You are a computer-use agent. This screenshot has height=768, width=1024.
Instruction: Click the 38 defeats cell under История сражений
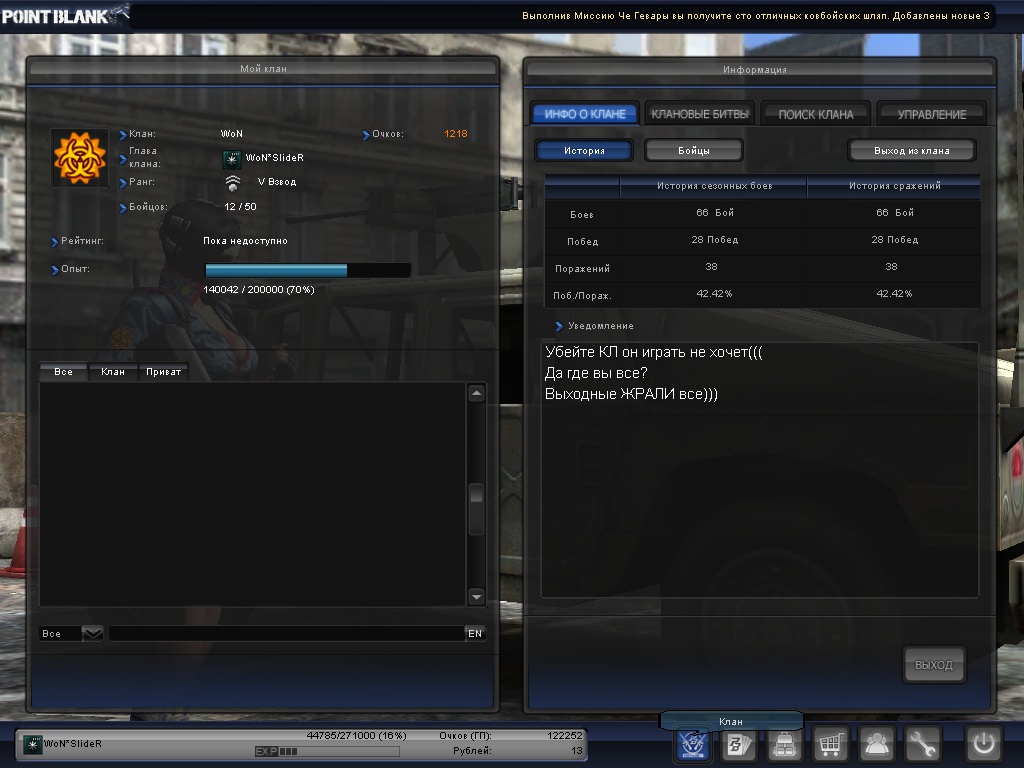(x=891, y=266)
